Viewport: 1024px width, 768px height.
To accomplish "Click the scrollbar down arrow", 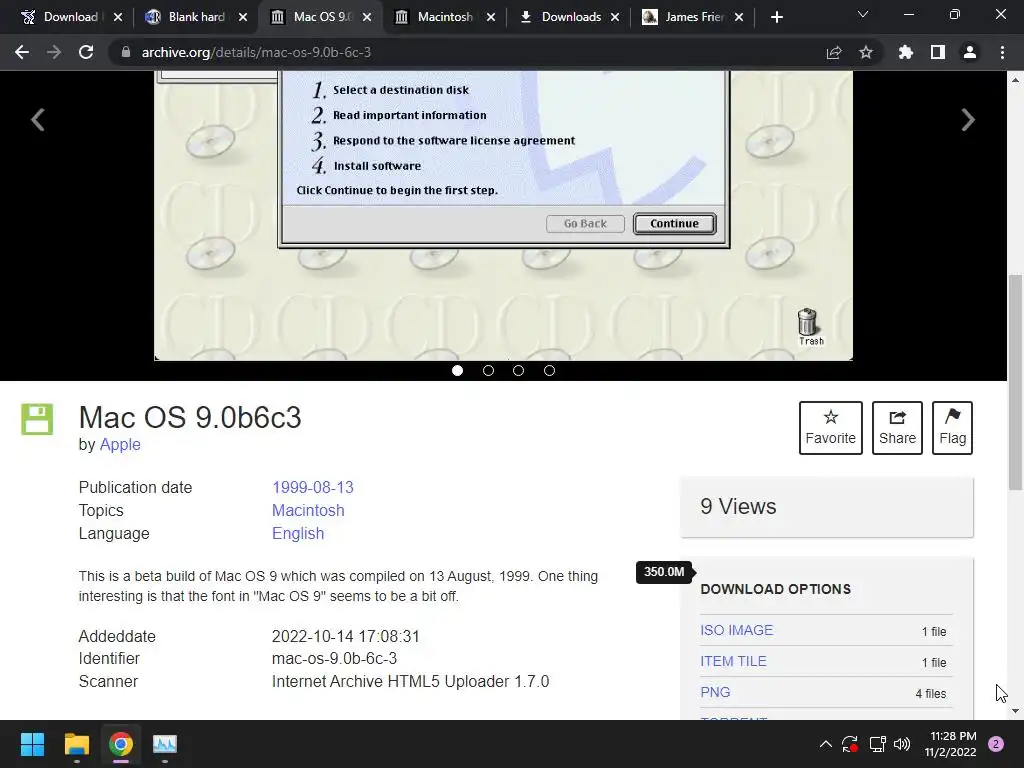I will coord(1015,711).
